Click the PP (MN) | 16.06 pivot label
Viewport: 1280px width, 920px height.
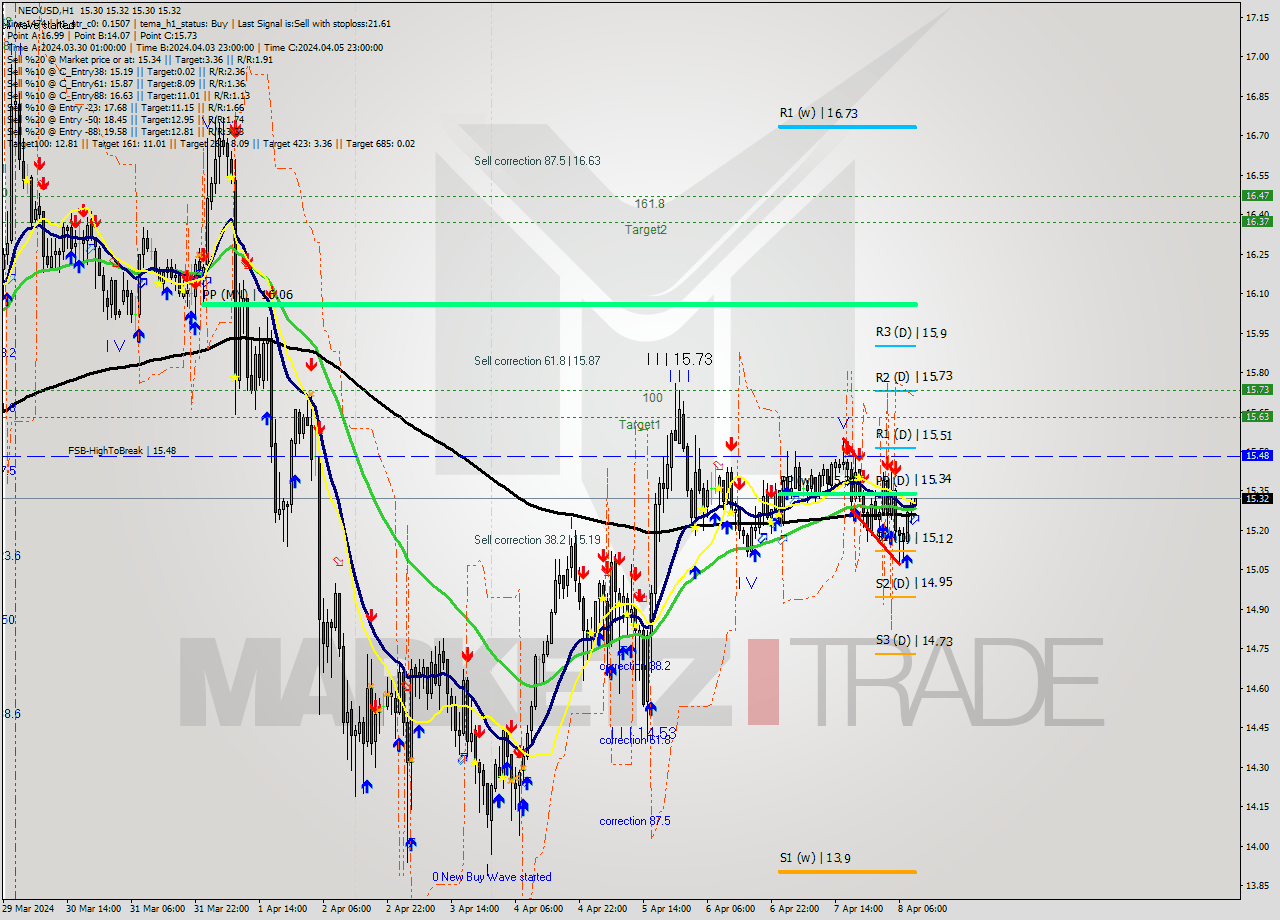click(x=247, y=295)
